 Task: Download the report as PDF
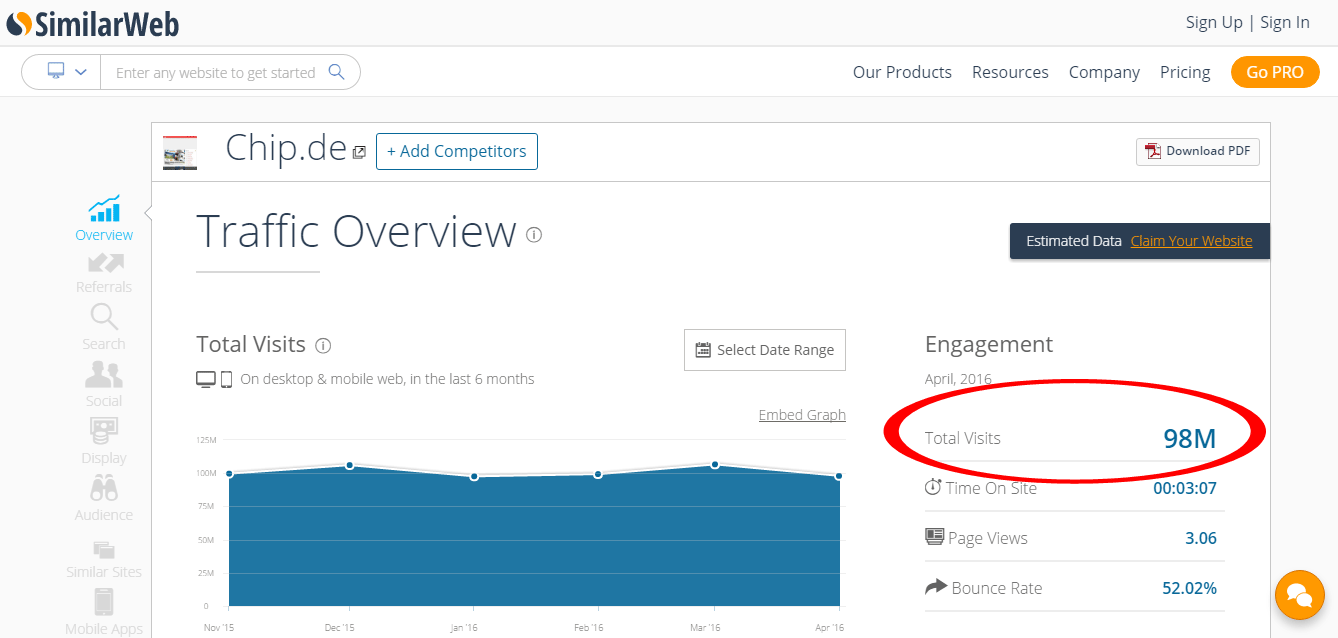click(x=1198, y=151)
